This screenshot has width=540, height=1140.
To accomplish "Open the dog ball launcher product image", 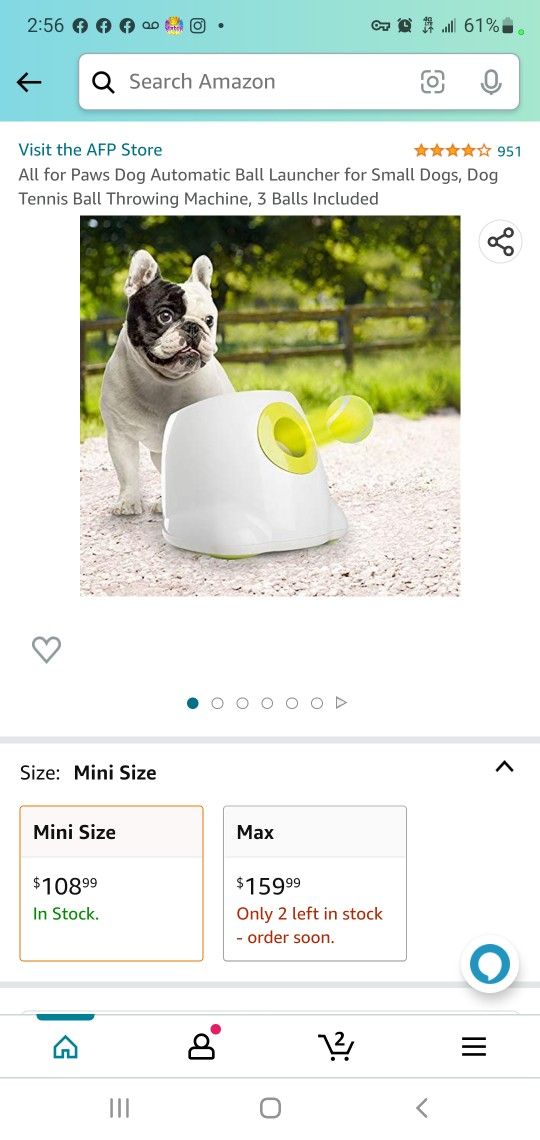I will pyautogui.click(x=270, y=406).
